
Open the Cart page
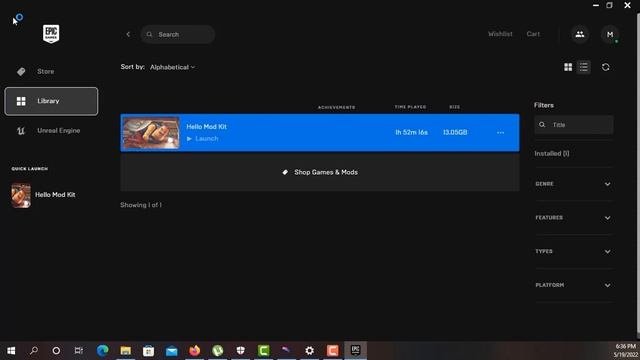point(533,34)
